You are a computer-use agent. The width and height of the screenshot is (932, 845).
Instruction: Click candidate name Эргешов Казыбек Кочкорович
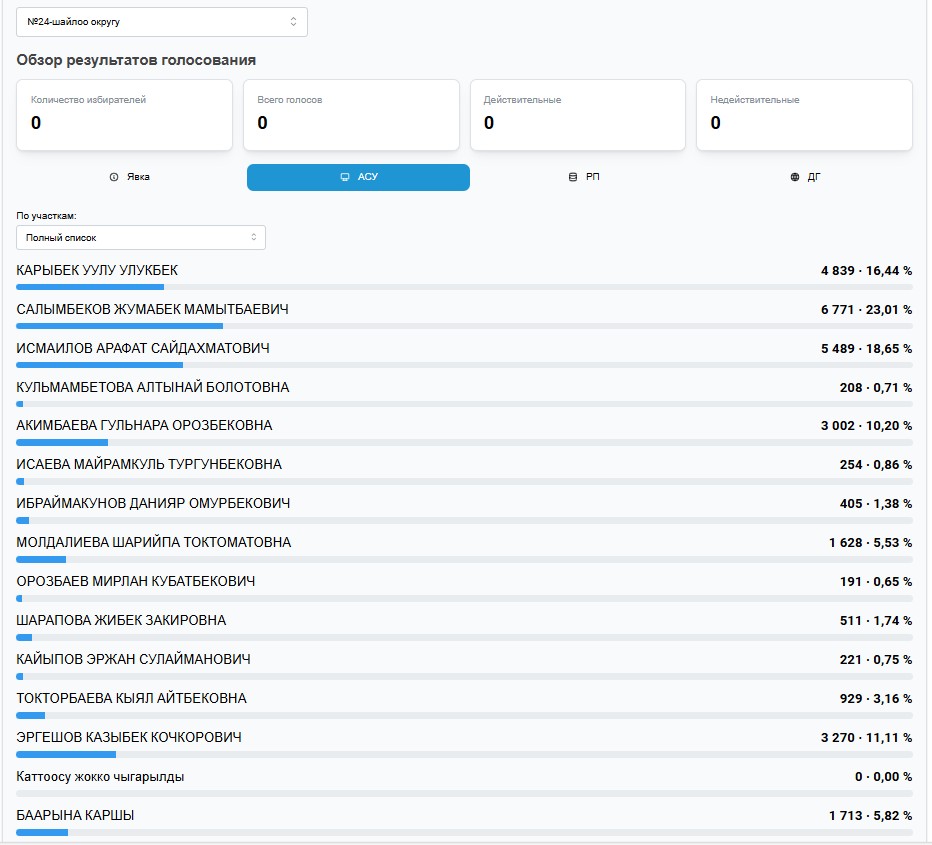click(x=129, y=737)
